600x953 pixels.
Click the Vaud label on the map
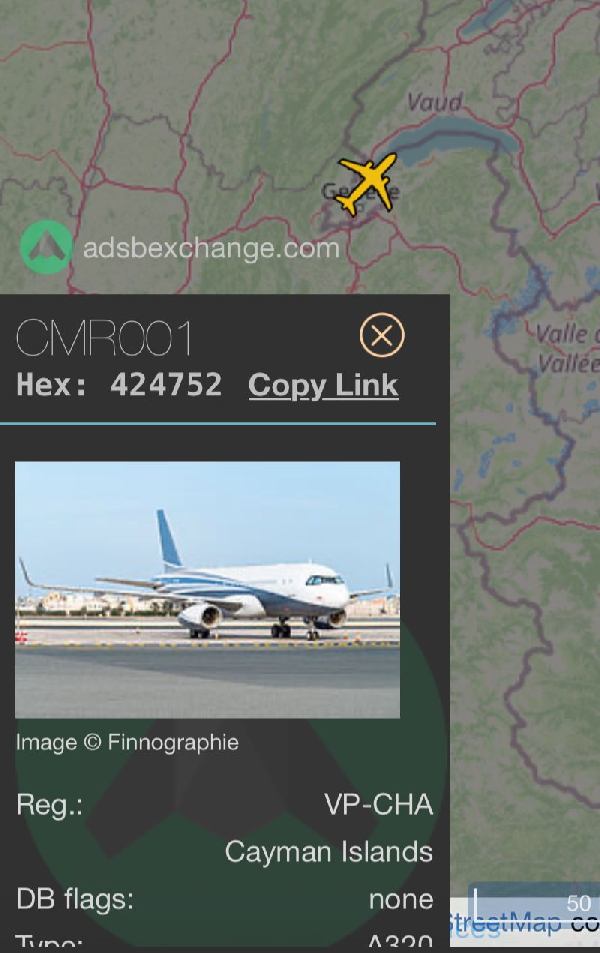(434, 102)
